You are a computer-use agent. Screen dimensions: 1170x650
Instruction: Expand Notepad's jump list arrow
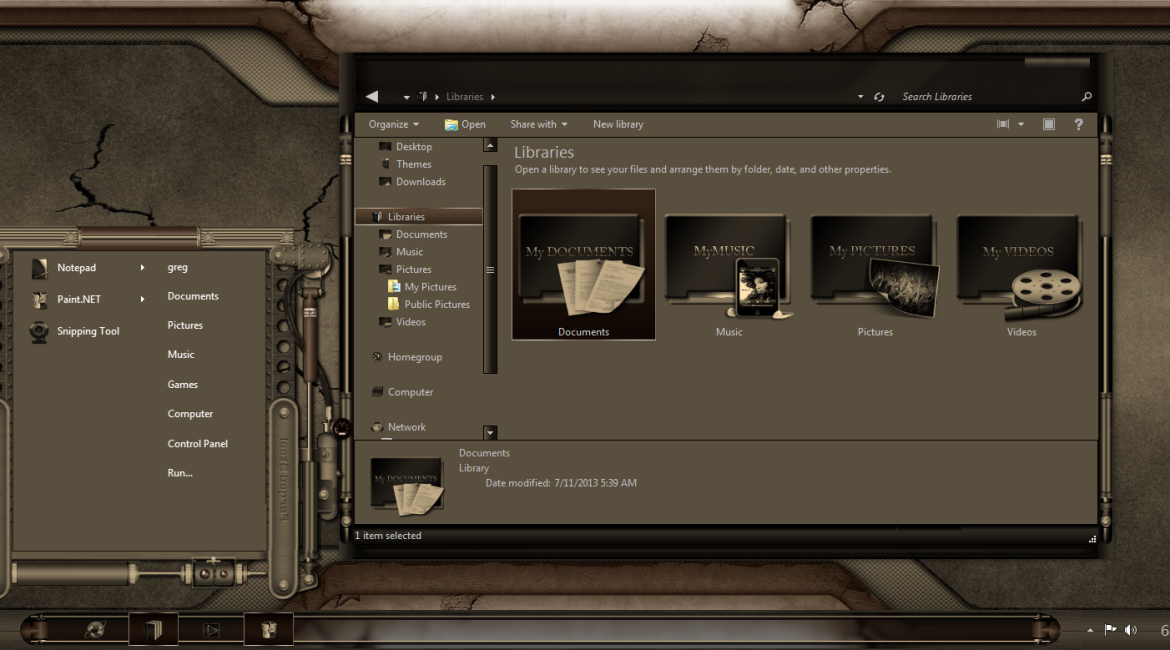click(142, 268)
